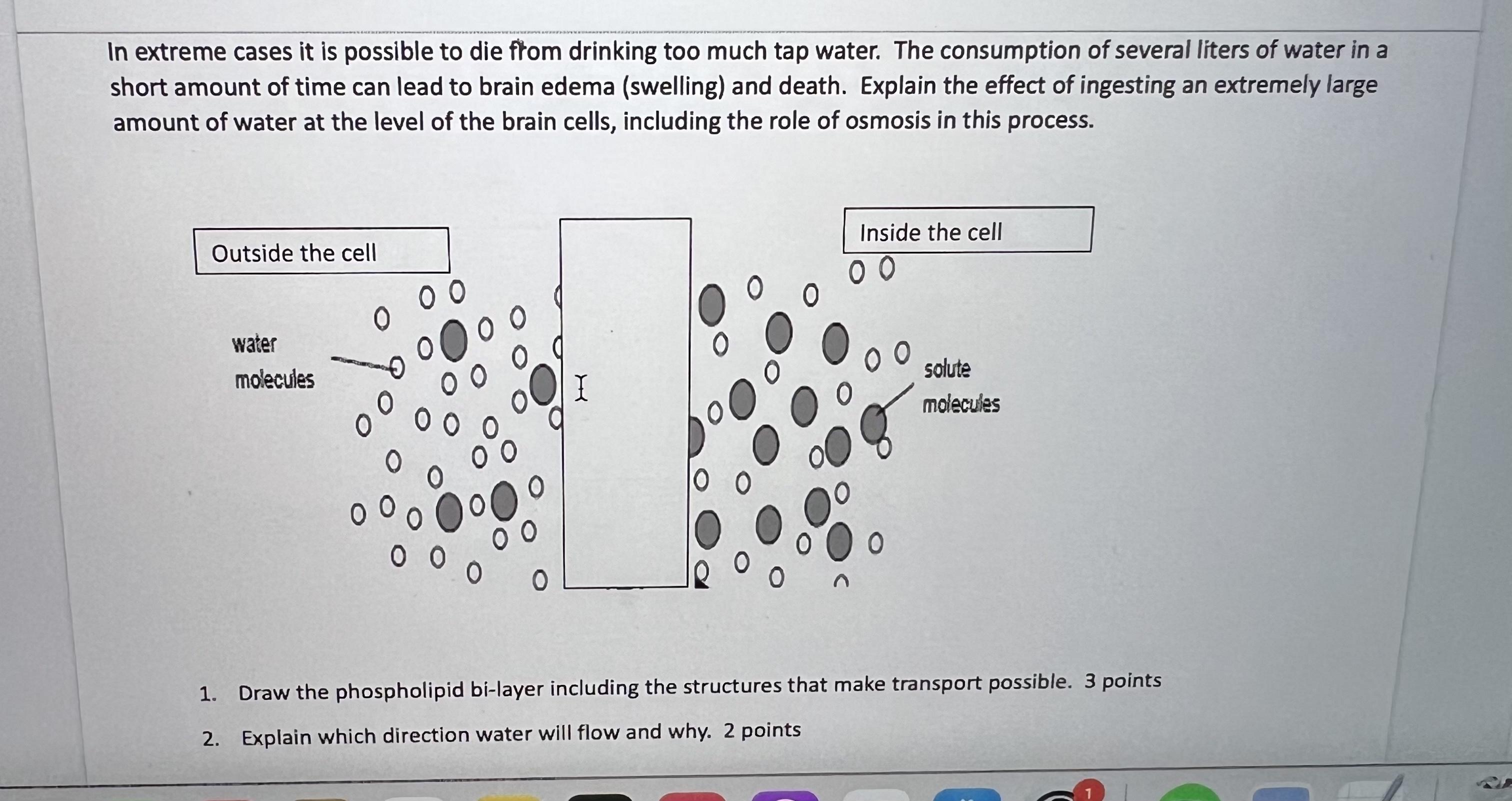Image resolution: width=1512 pixels, height=801 pixels.
Task: Select the 'Outside the cell' text box
Action: tap(321, 251)
